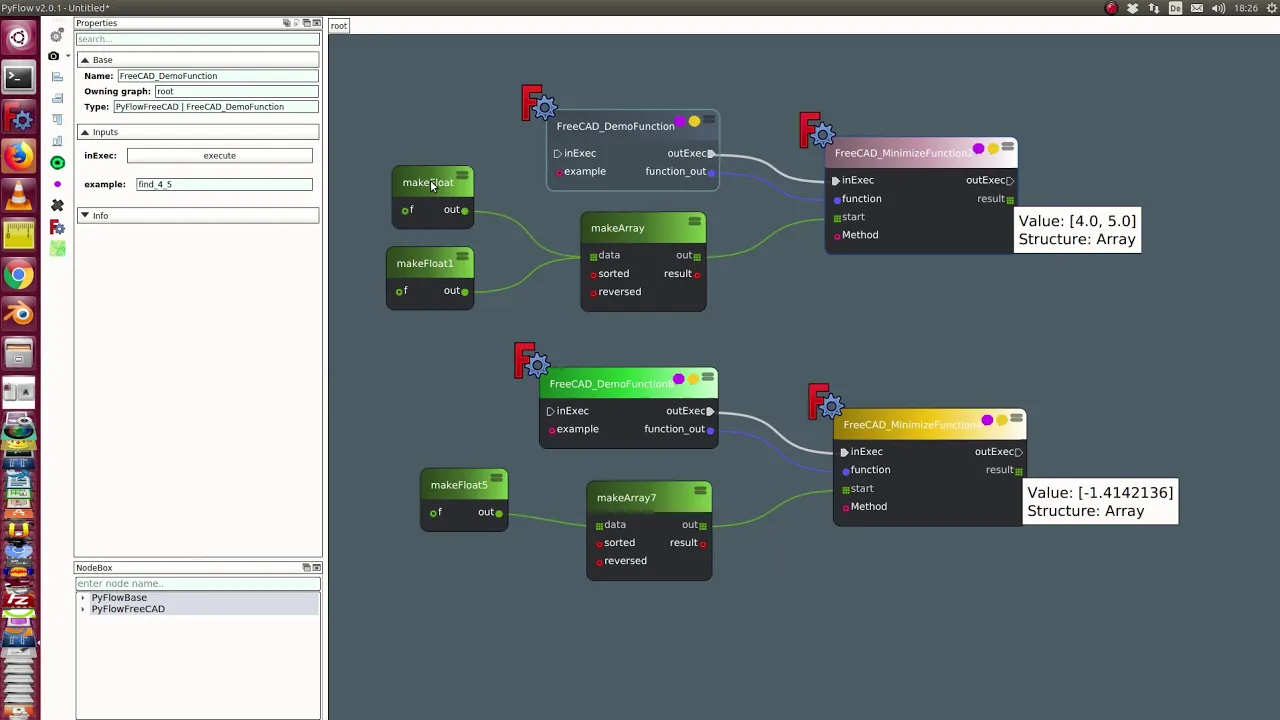Image resolution: width=1280 pixels, height=720 pixels.
Task: Open VLC from the Ubuntu launcher
Action: (x=18, y=195)
